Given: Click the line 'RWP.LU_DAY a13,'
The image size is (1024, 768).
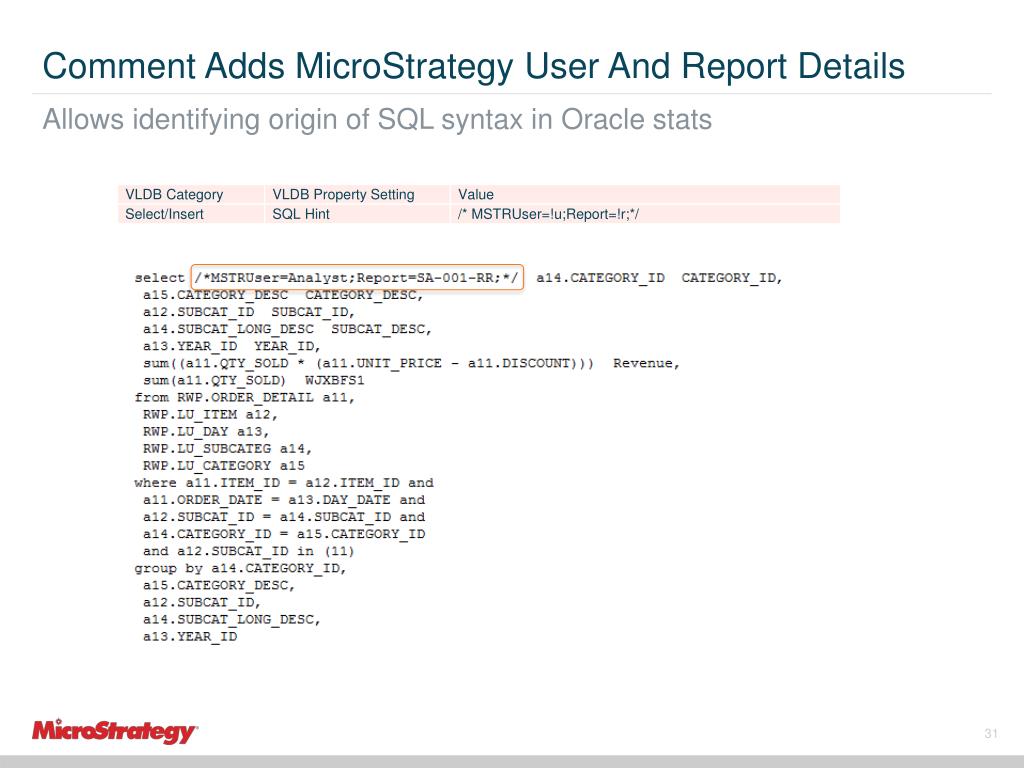Looking at the screenshot, I should [x=206, y=431].
